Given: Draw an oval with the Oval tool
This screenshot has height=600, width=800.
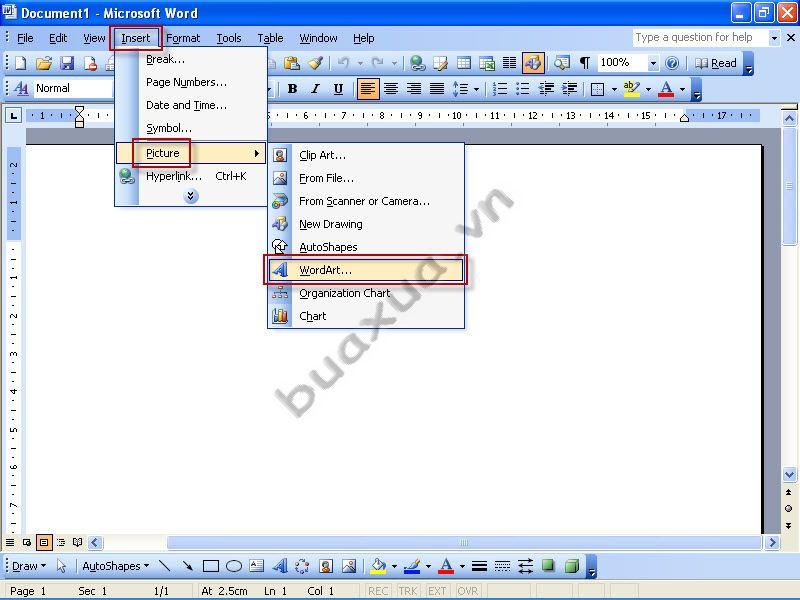Looking at the screenshot, I should [234, 566].
